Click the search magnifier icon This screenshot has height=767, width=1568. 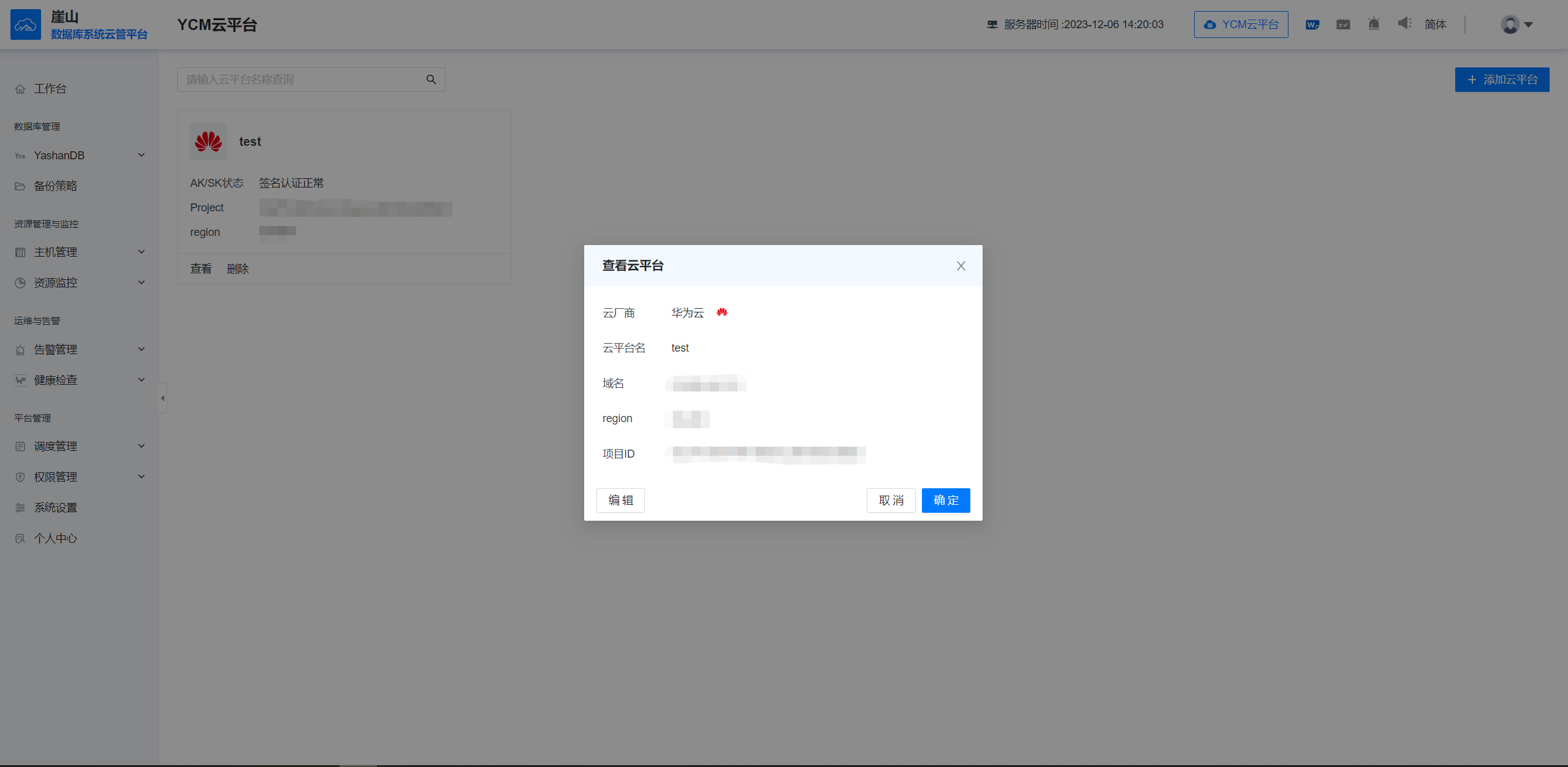(431, 80)
